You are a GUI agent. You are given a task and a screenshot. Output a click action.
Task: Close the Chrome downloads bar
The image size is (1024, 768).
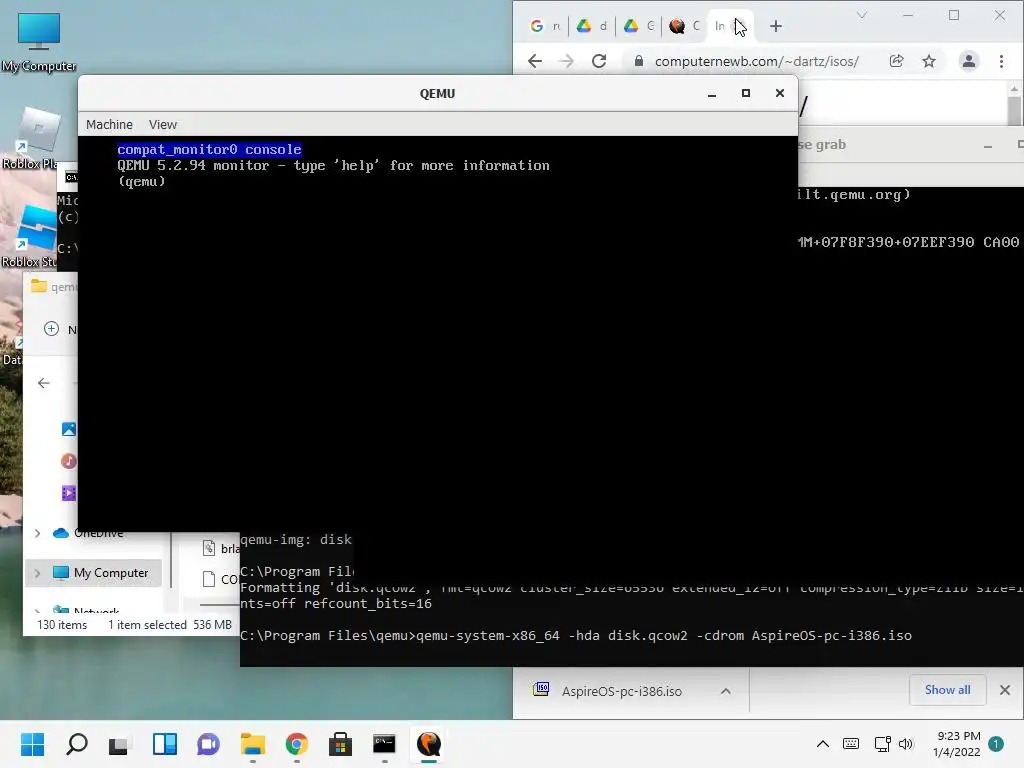[1005, 690]
